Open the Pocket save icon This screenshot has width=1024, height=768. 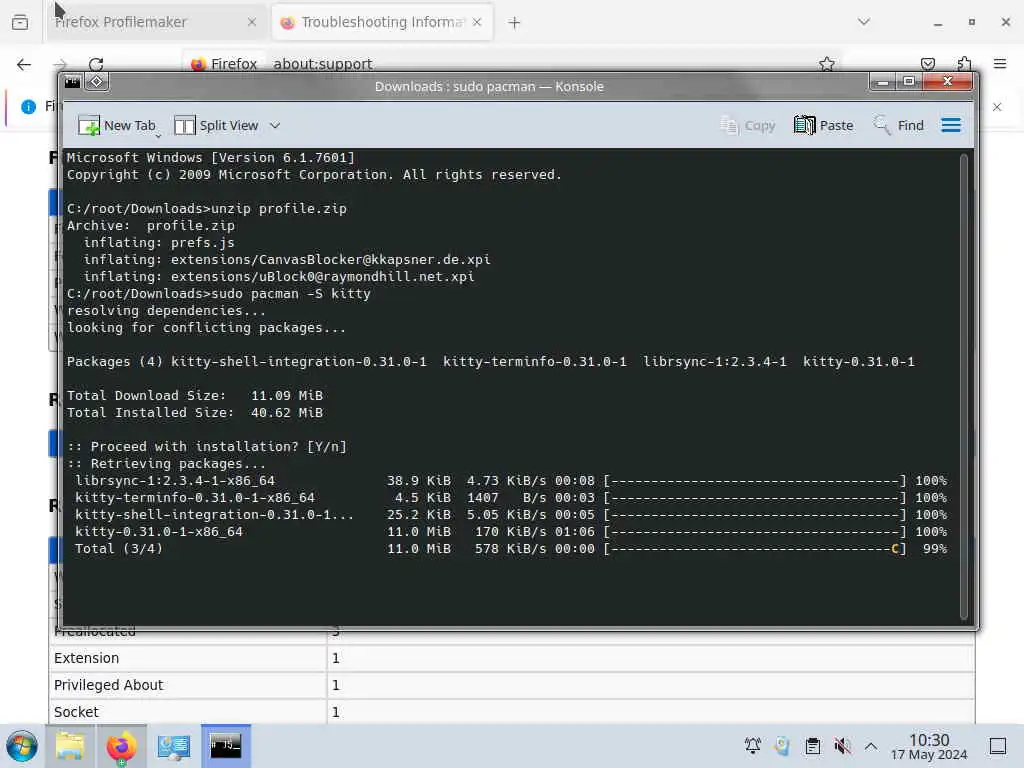point(927,64)
